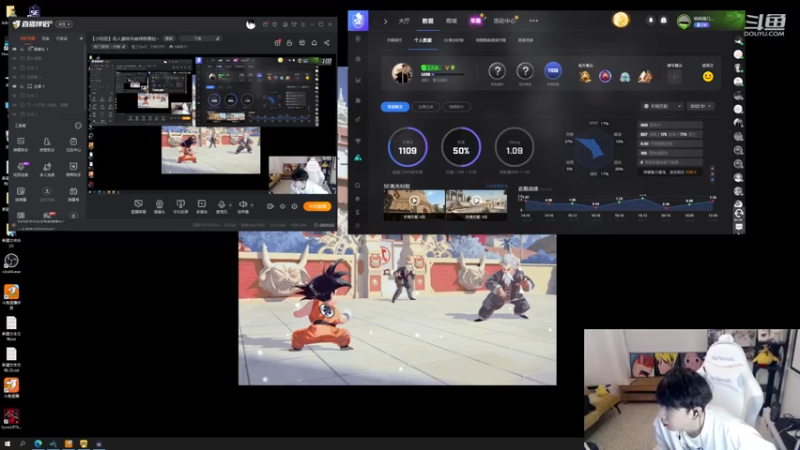
Task: Open the chat bubble icon below the friends list
Action: [x=739, y=227]
